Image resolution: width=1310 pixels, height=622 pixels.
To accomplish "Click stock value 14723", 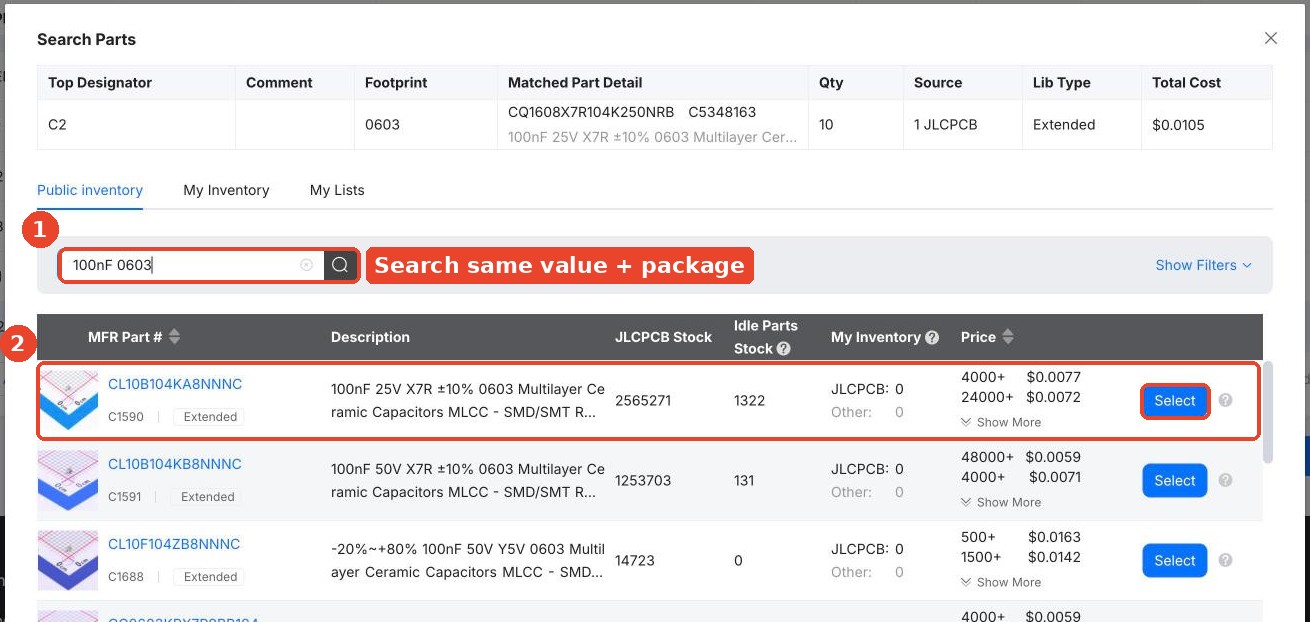I will click(635, 561).
